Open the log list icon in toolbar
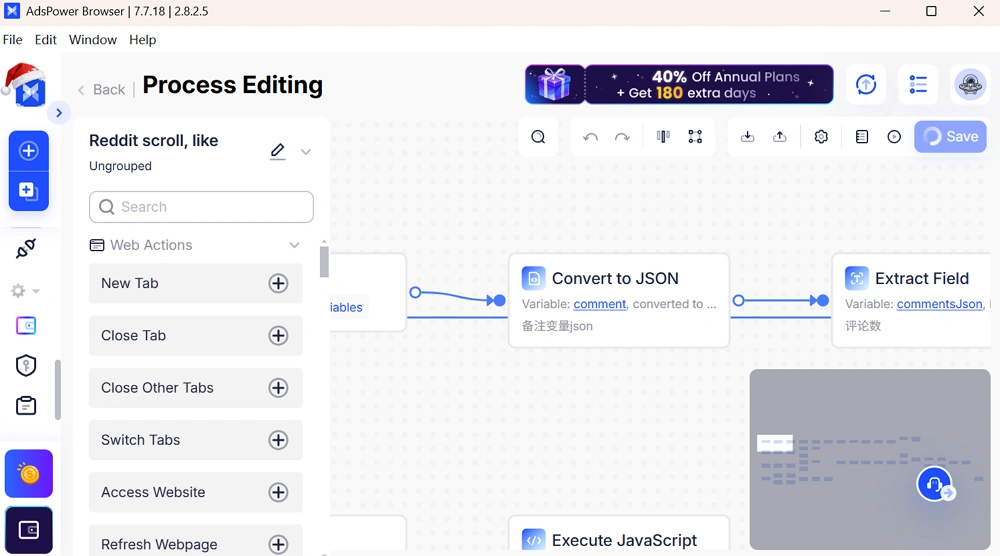This screenshot has width=1000, height=556. pos(862,136)
